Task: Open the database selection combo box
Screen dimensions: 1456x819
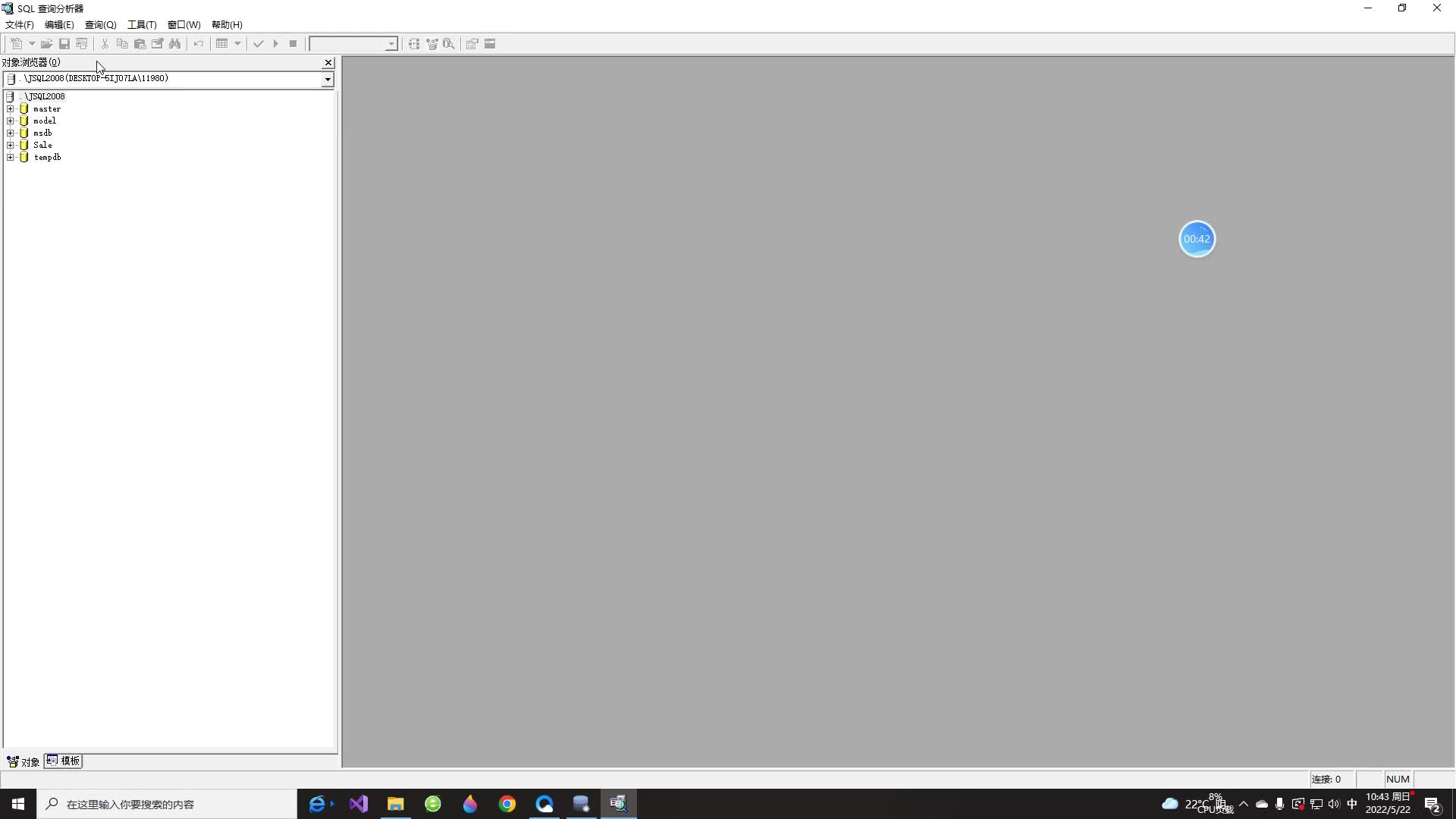Action: [353, 44]
